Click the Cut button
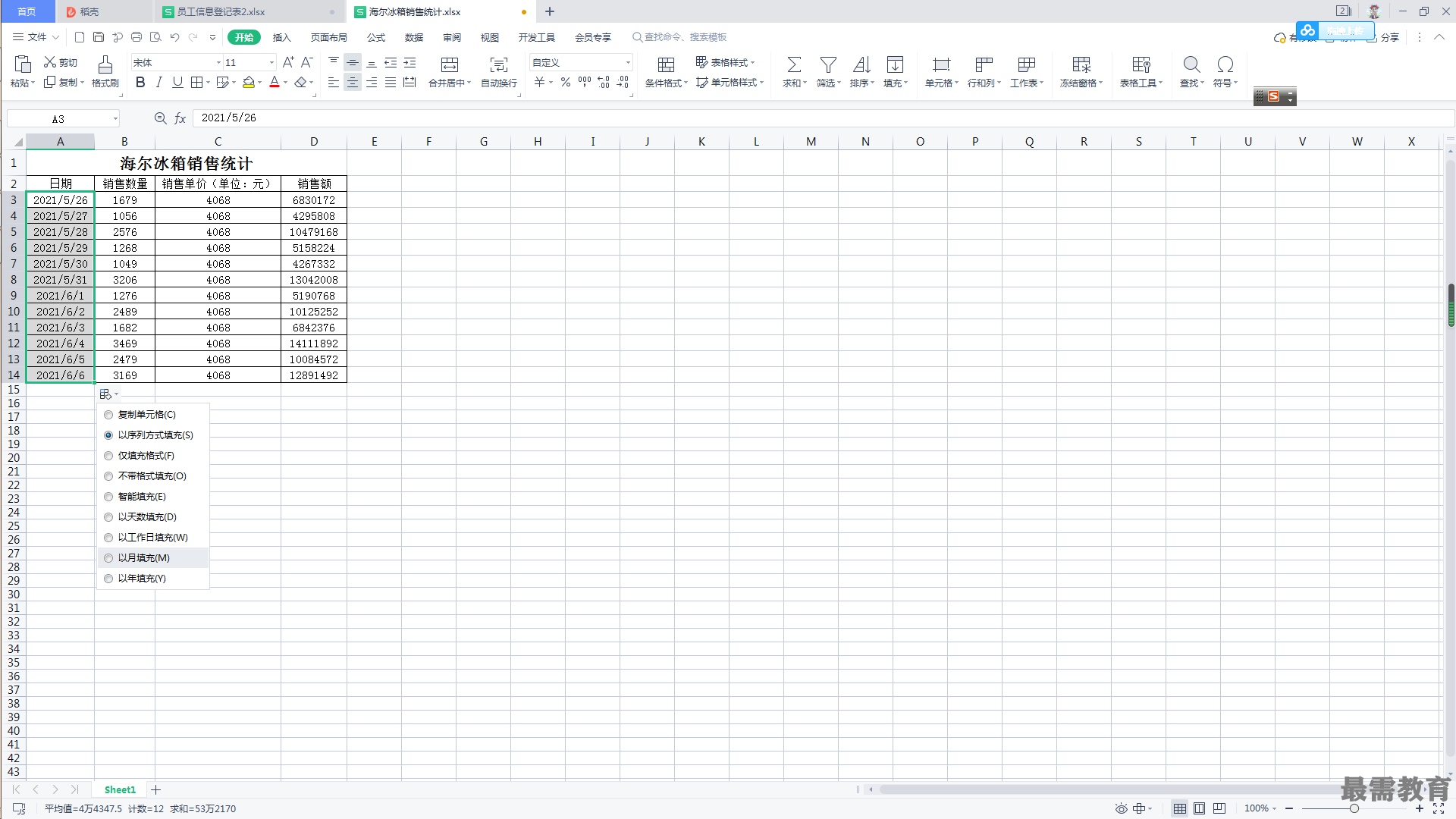The height and width of the screenshot is (819, 1456). [61, 62]
